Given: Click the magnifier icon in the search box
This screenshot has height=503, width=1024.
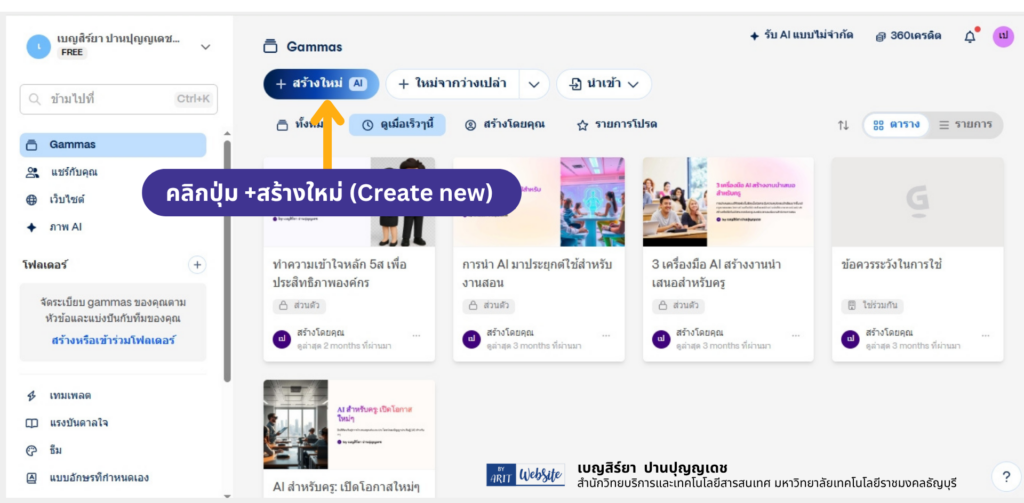Looking at the screenshot, I should pyautogui.click(x=34, y=100).
